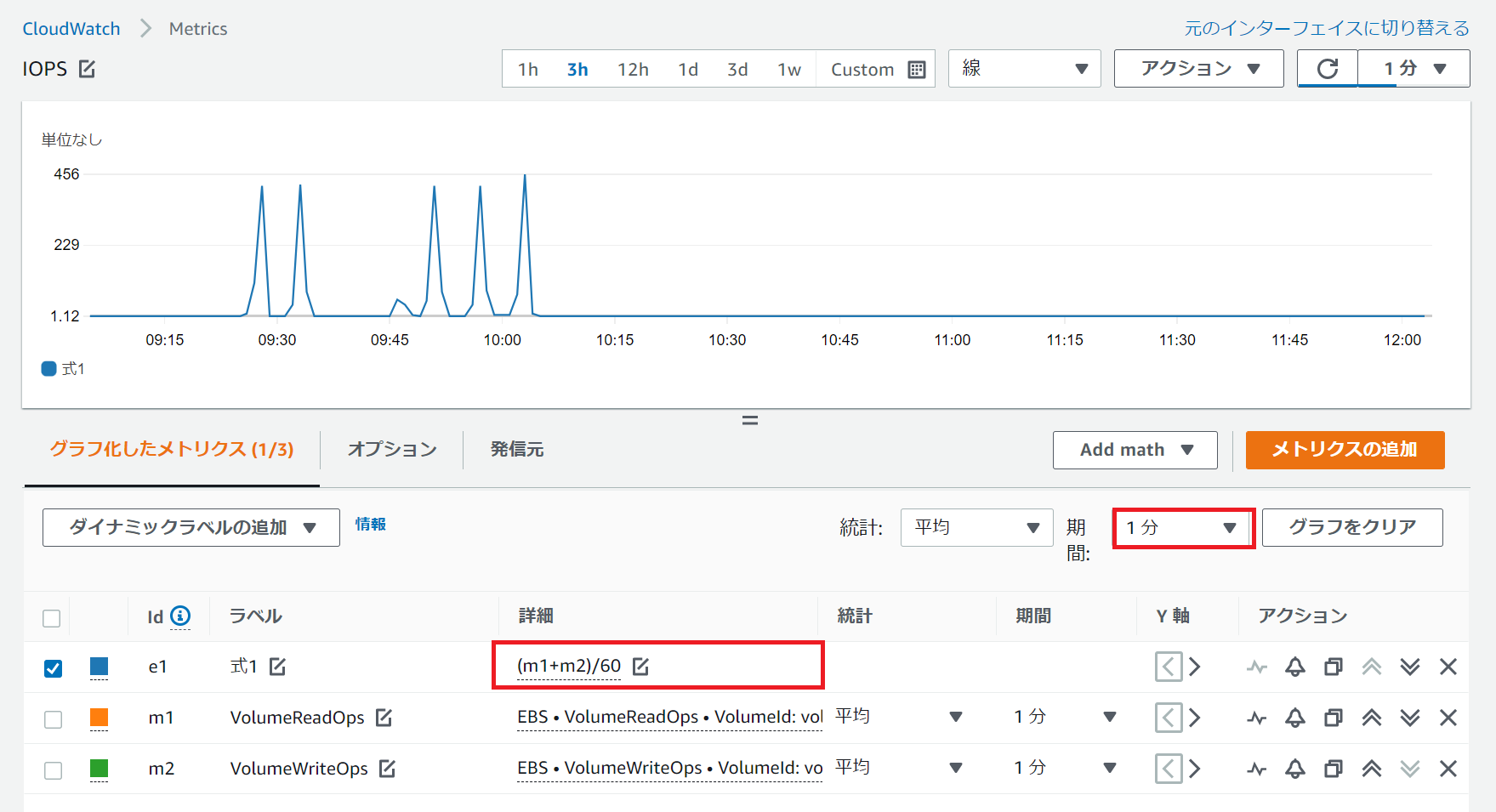Select the 12h time range
This screenshot has width=1496, height=812.
633,69
